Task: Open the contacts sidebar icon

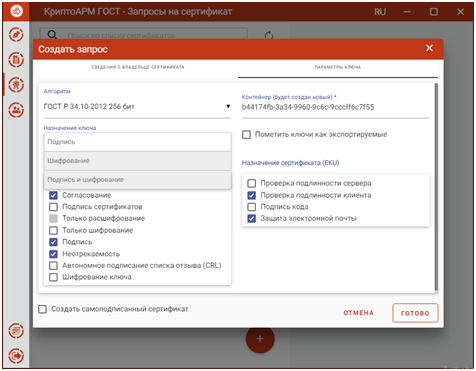Action: [x=16, y=110]
